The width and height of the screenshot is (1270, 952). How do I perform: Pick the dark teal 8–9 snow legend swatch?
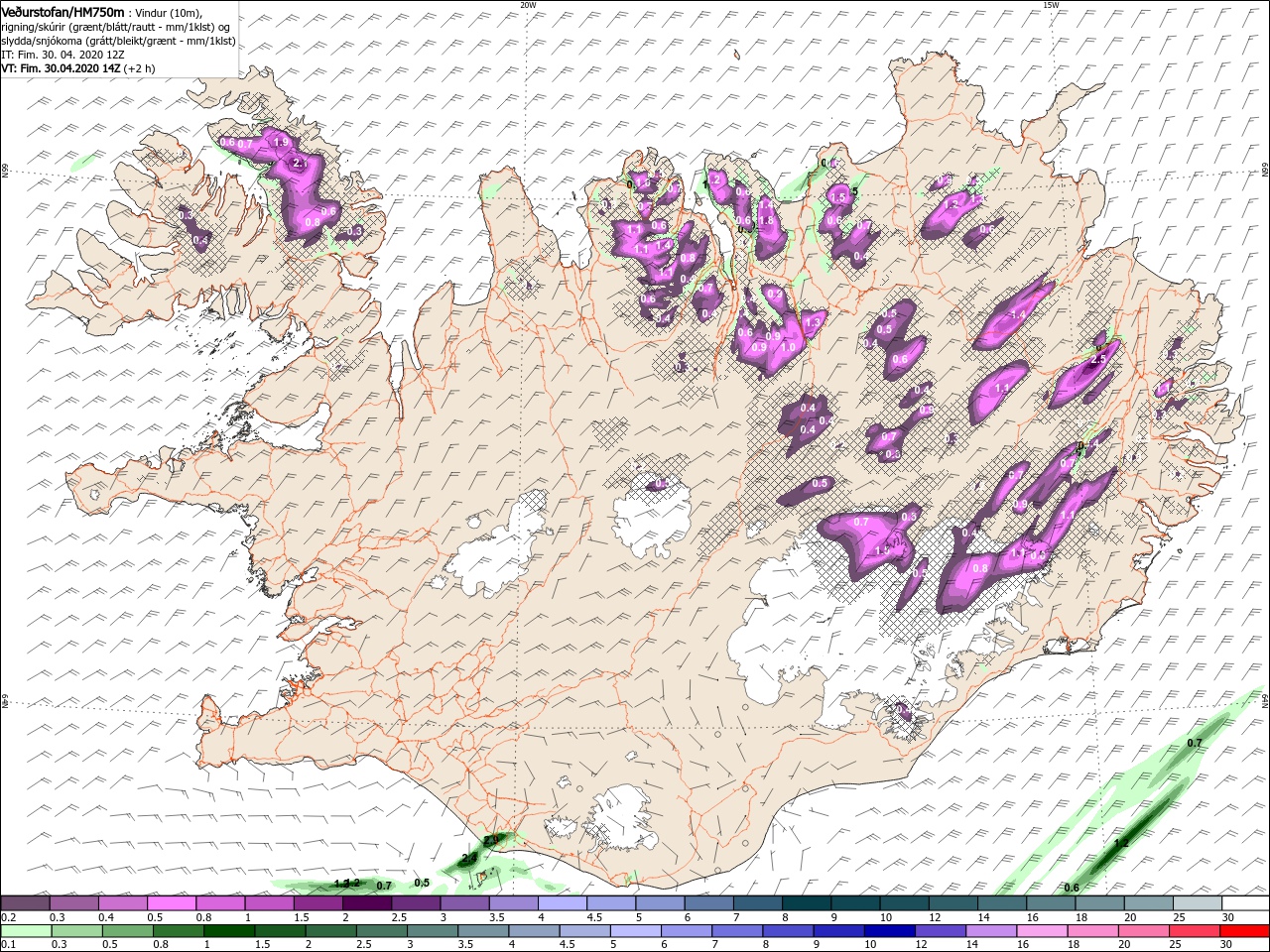(806, 903)
